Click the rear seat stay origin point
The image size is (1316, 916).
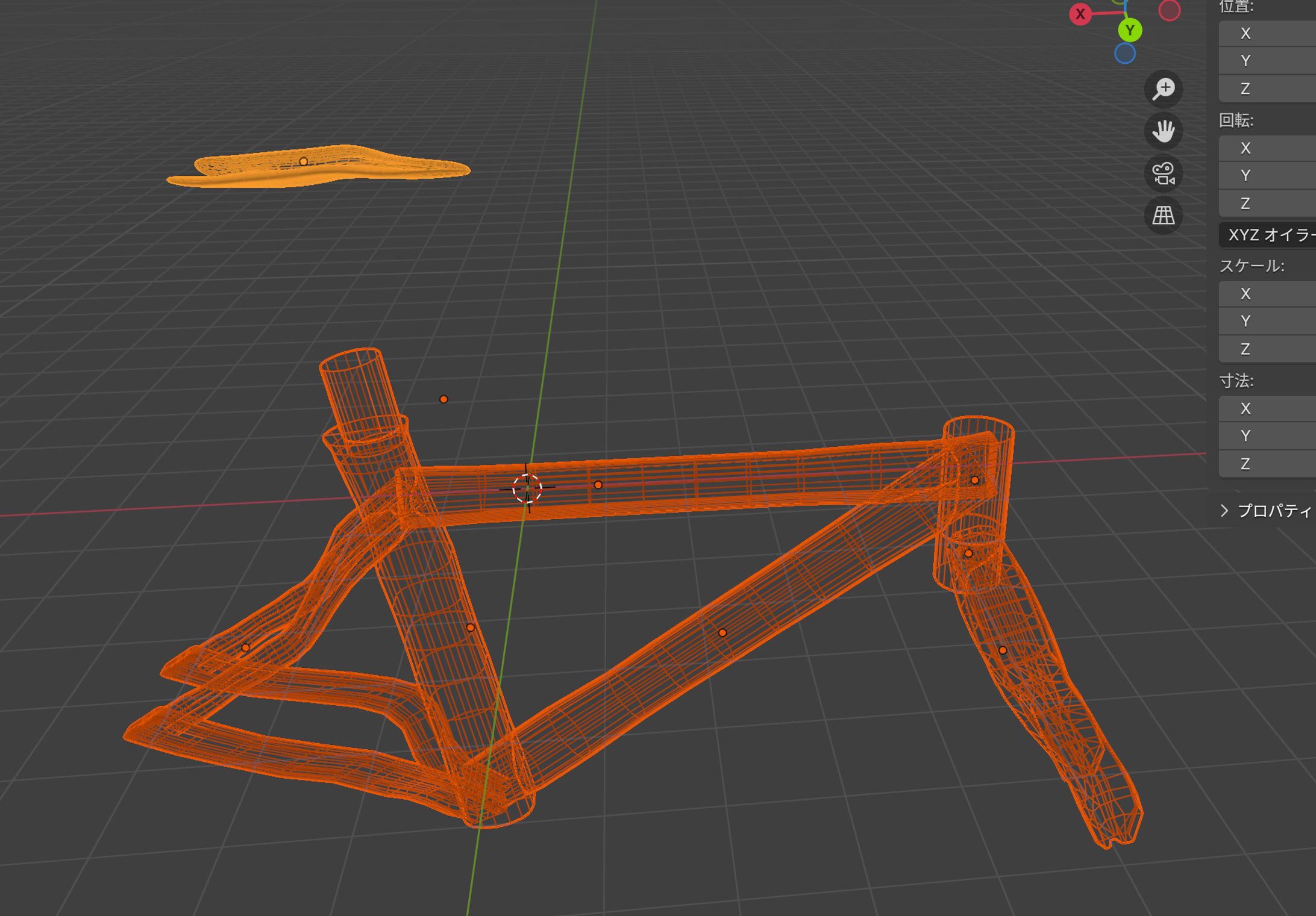coord(245,648)
